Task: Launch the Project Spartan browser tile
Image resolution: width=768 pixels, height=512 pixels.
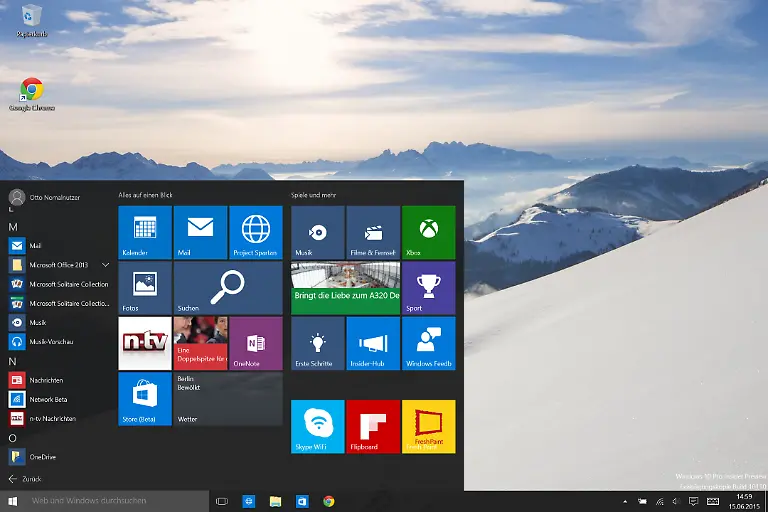Action: tap(256, 233)
